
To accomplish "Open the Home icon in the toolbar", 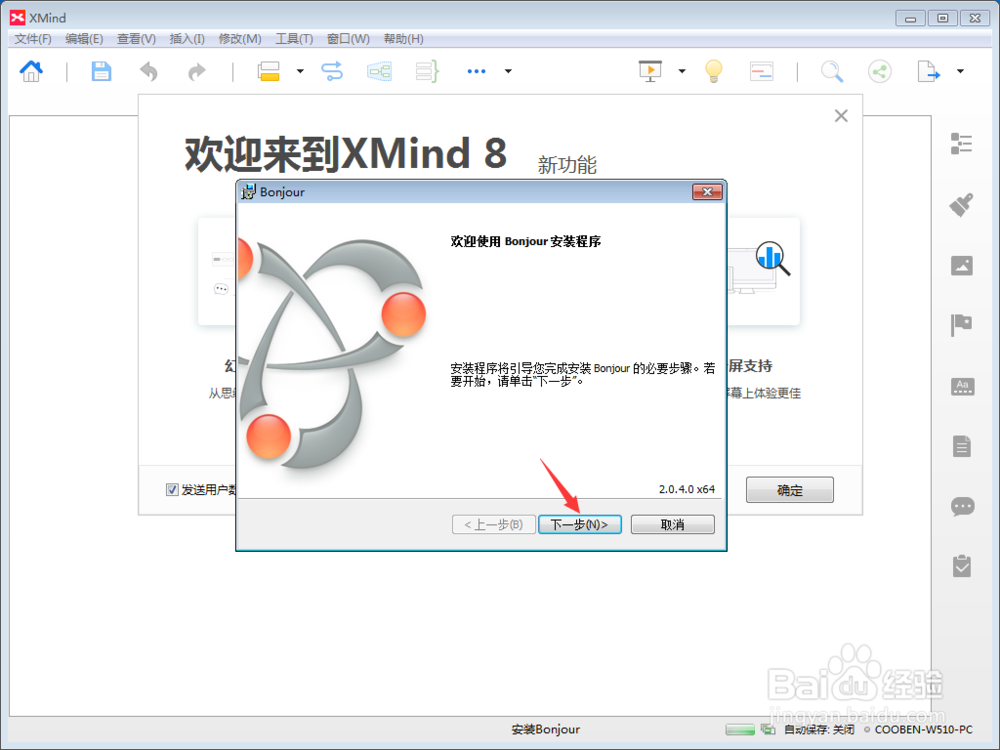I will (31, 71).
